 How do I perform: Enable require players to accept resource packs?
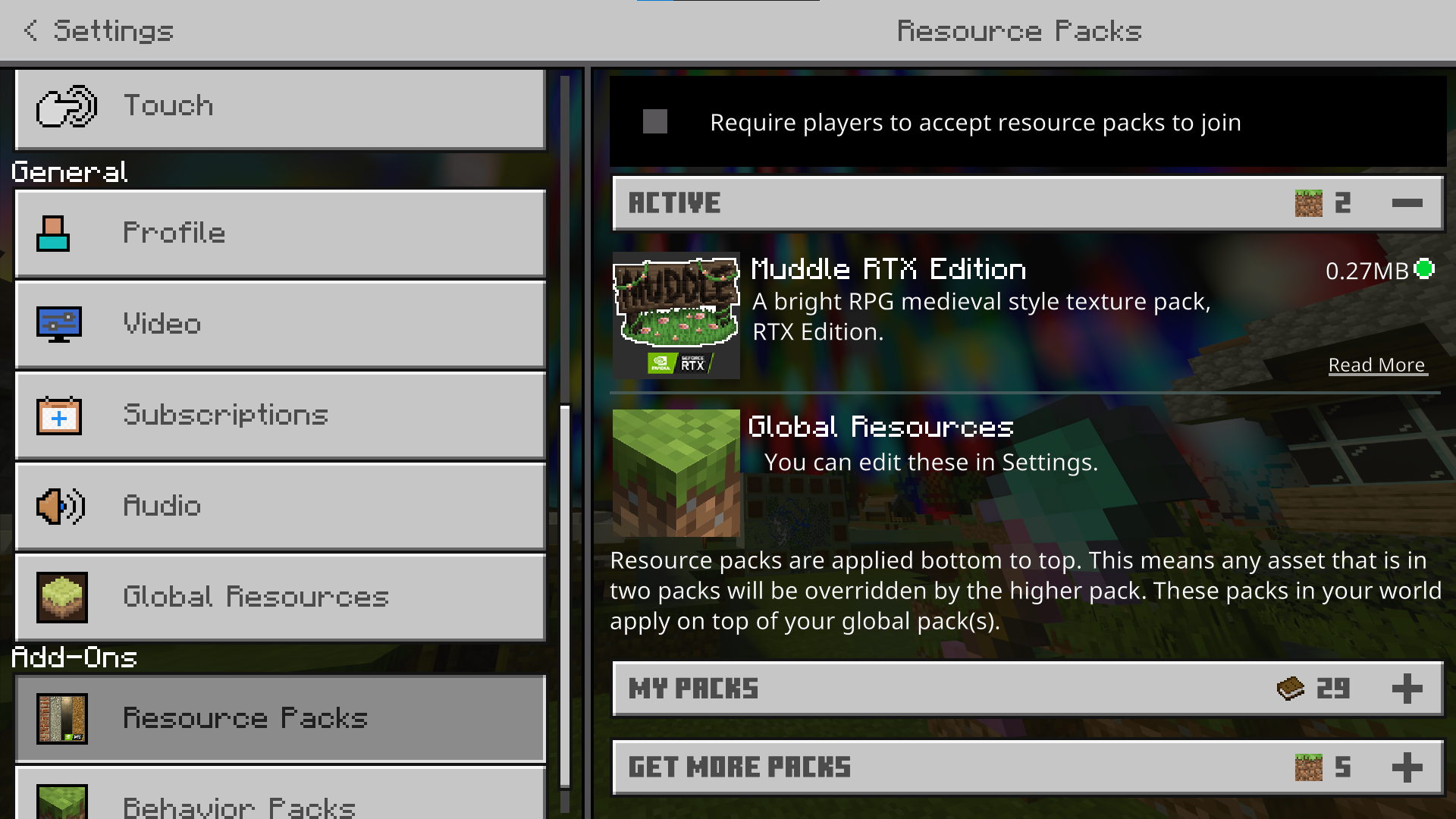655,121
